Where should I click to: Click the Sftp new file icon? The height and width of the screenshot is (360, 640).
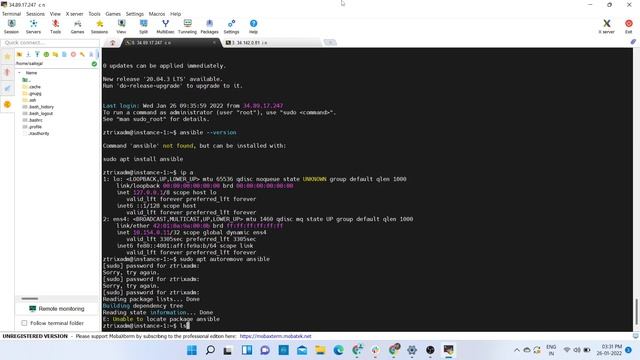[x=64, y=54]
